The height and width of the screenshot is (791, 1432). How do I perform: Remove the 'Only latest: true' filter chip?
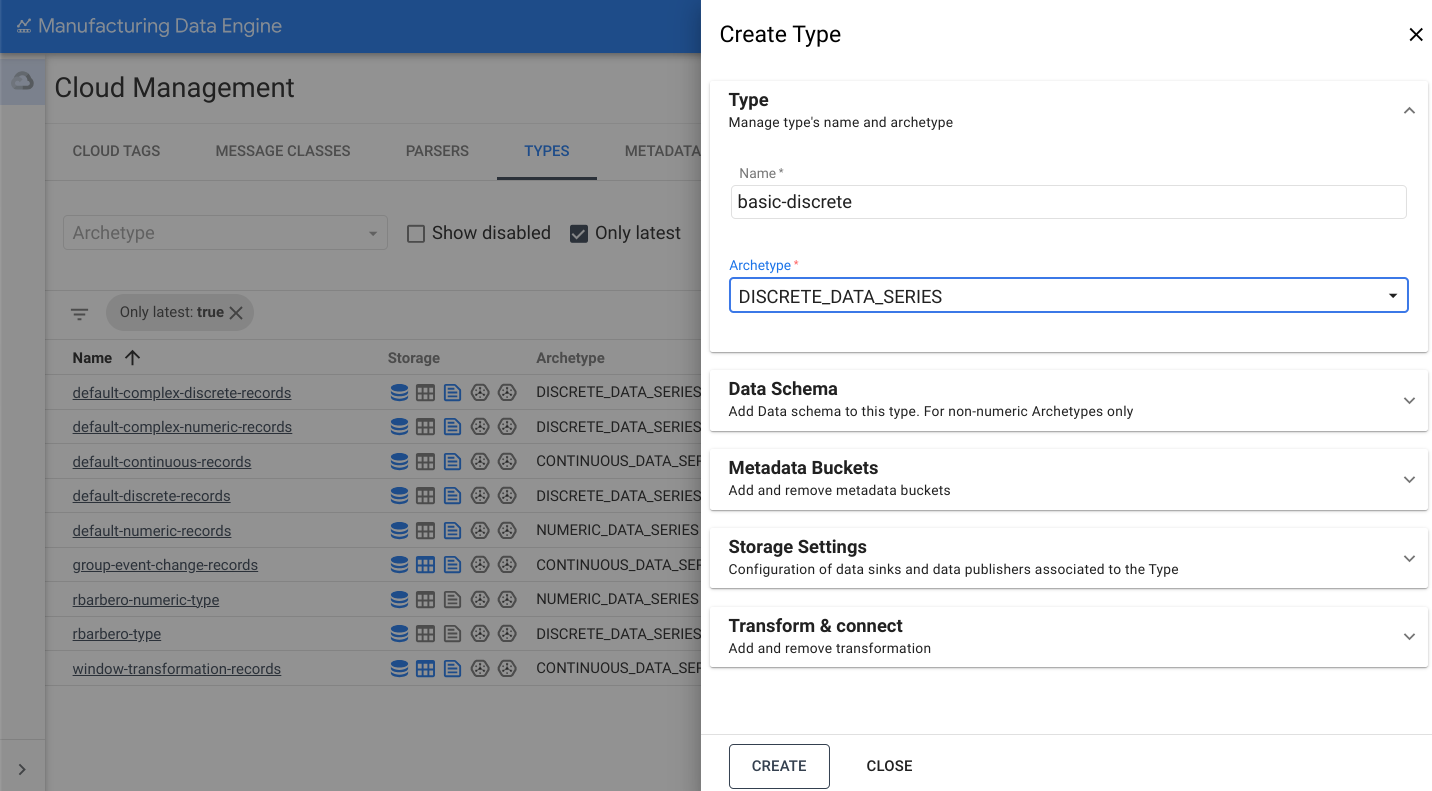click(x=236, y=313)
